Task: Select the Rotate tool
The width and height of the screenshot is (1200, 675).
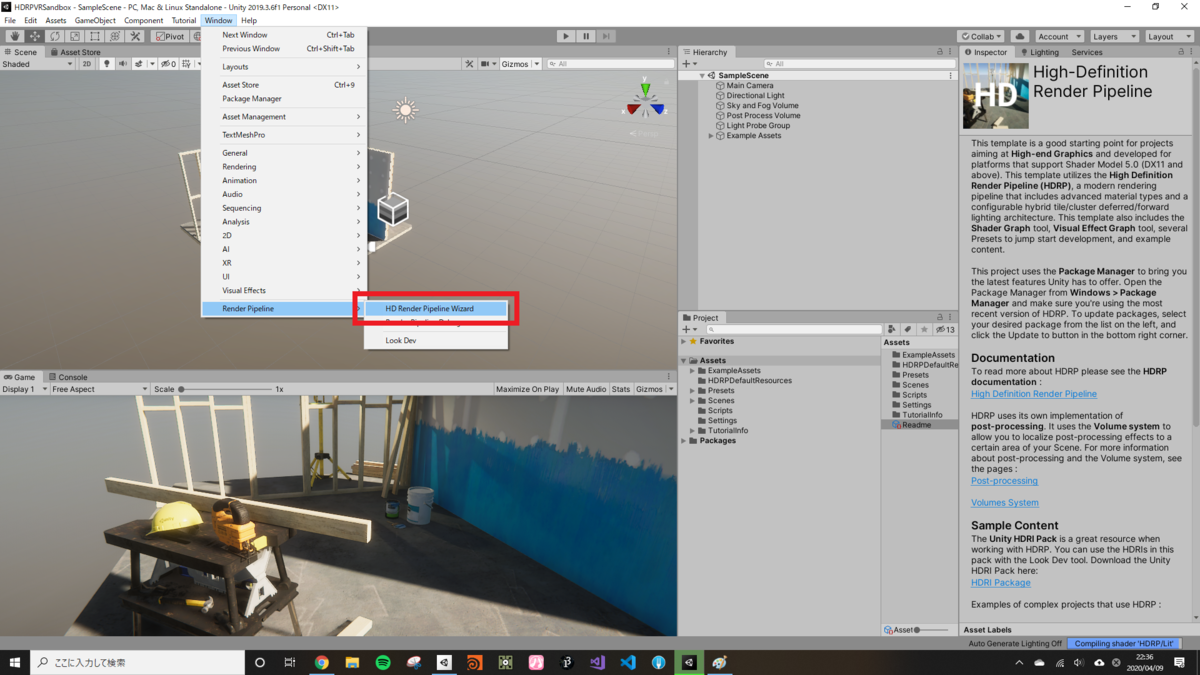Action: click(55, 37)
